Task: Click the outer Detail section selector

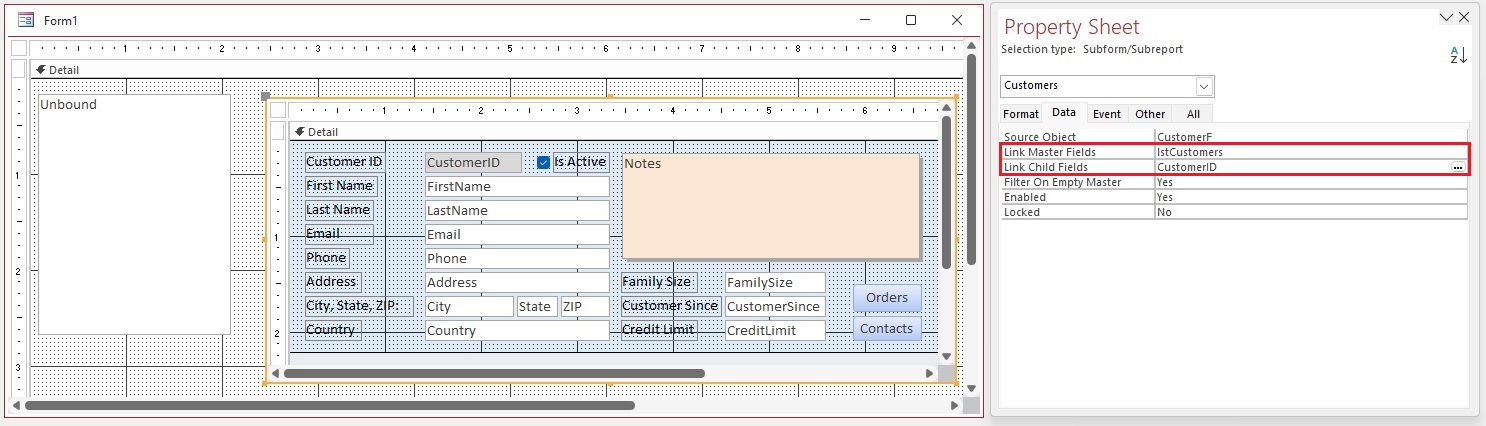Action: [x=19, y=69]
